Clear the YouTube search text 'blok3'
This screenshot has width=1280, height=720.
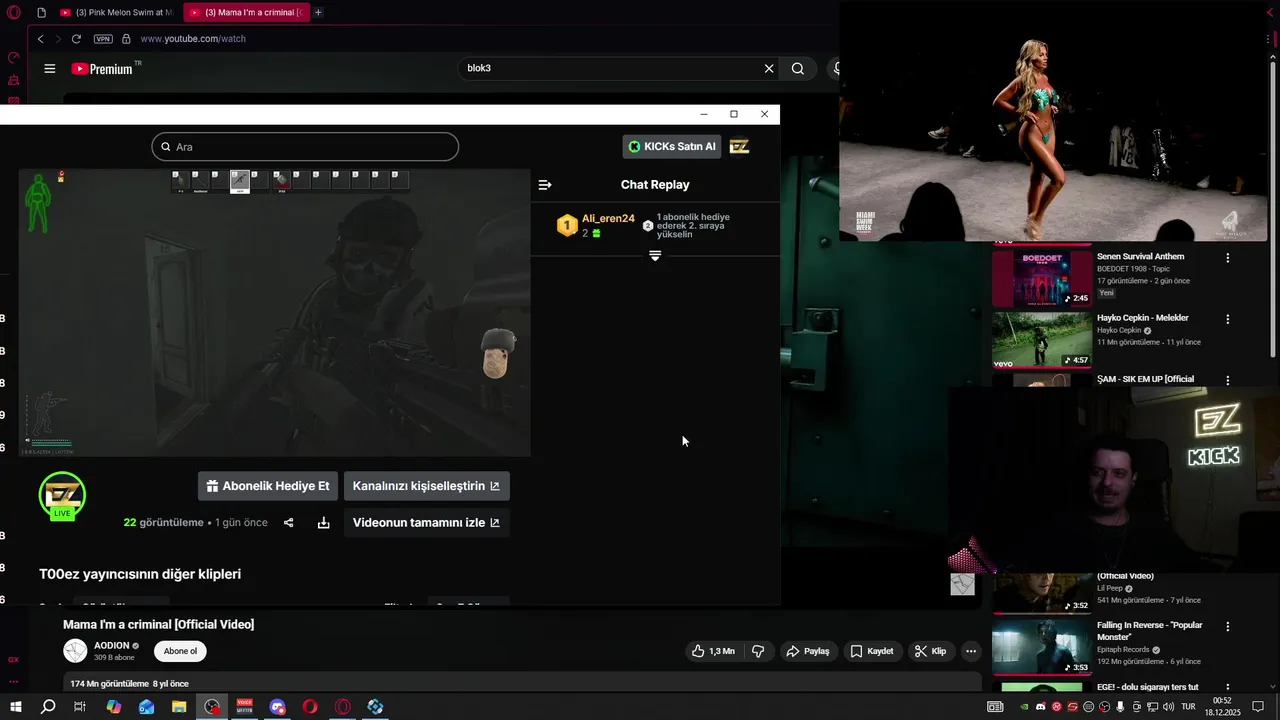click(769, 68)
